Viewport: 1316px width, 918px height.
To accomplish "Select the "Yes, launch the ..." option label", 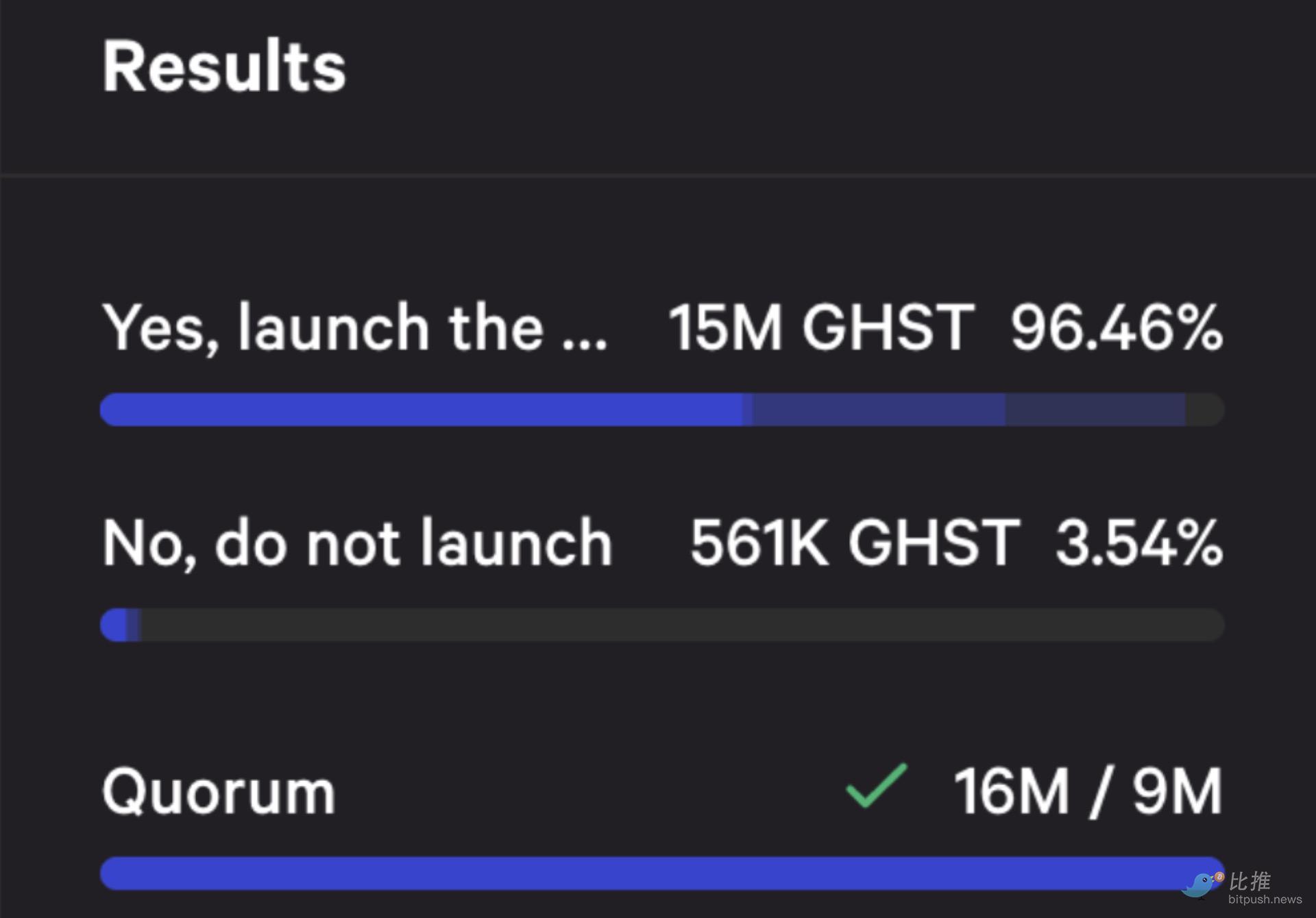I will (x=354, y=328).
